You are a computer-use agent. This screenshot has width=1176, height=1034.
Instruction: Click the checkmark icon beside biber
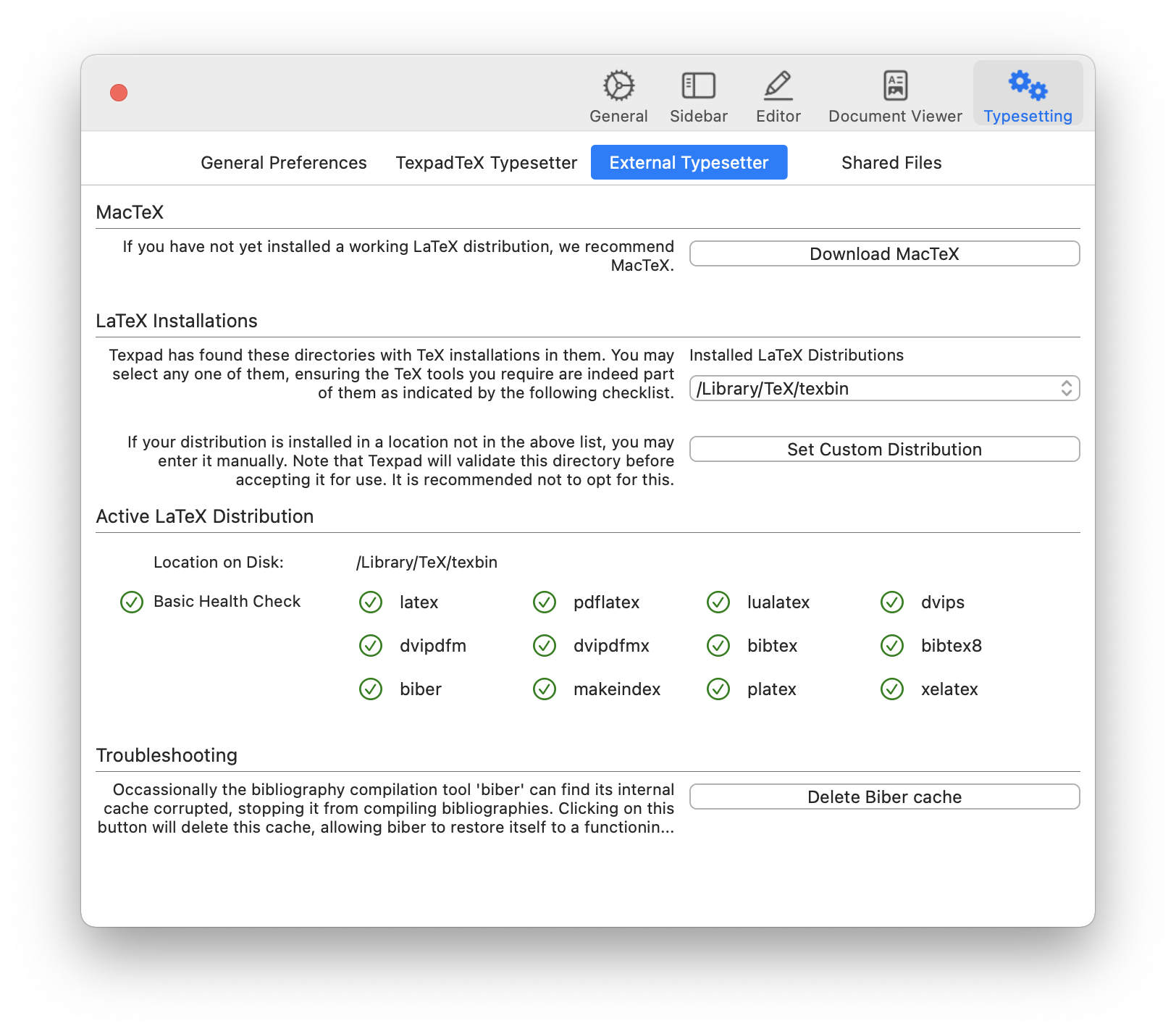(x=371, y=689)
